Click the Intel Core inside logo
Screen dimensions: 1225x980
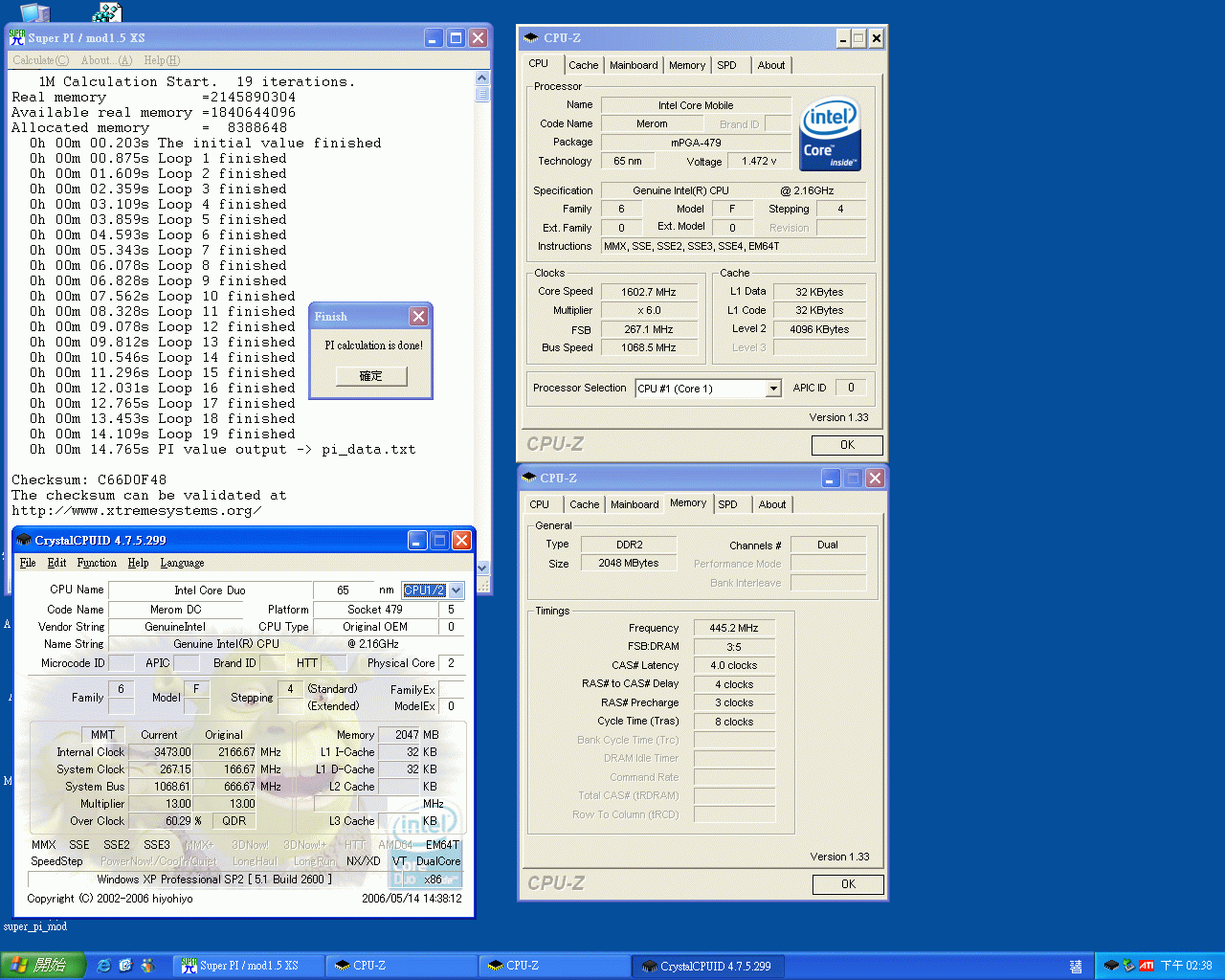click(x=830, y=135)
